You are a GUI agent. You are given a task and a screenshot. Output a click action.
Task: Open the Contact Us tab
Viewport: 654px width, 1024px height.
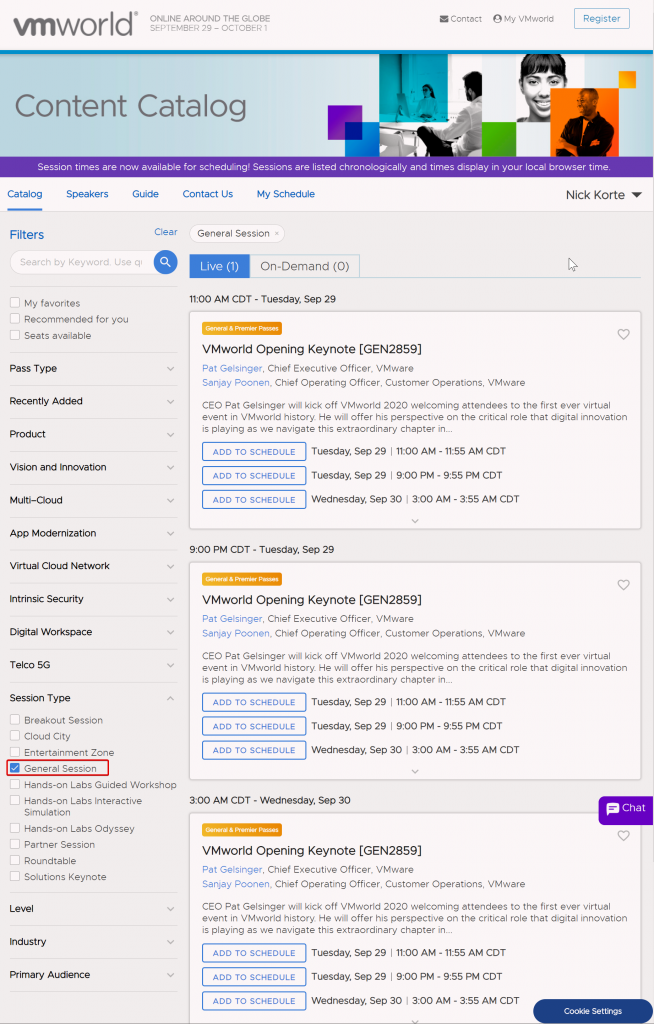click(208, 194)
